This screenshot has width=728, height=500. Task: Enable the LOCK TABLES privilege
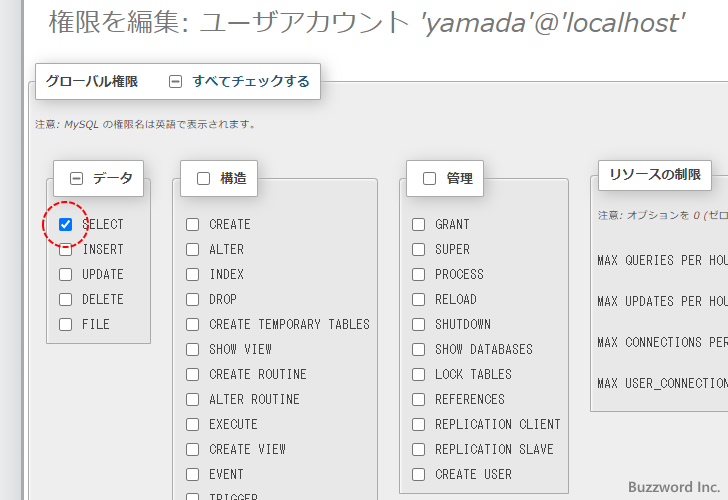click(x=419, y=375)
